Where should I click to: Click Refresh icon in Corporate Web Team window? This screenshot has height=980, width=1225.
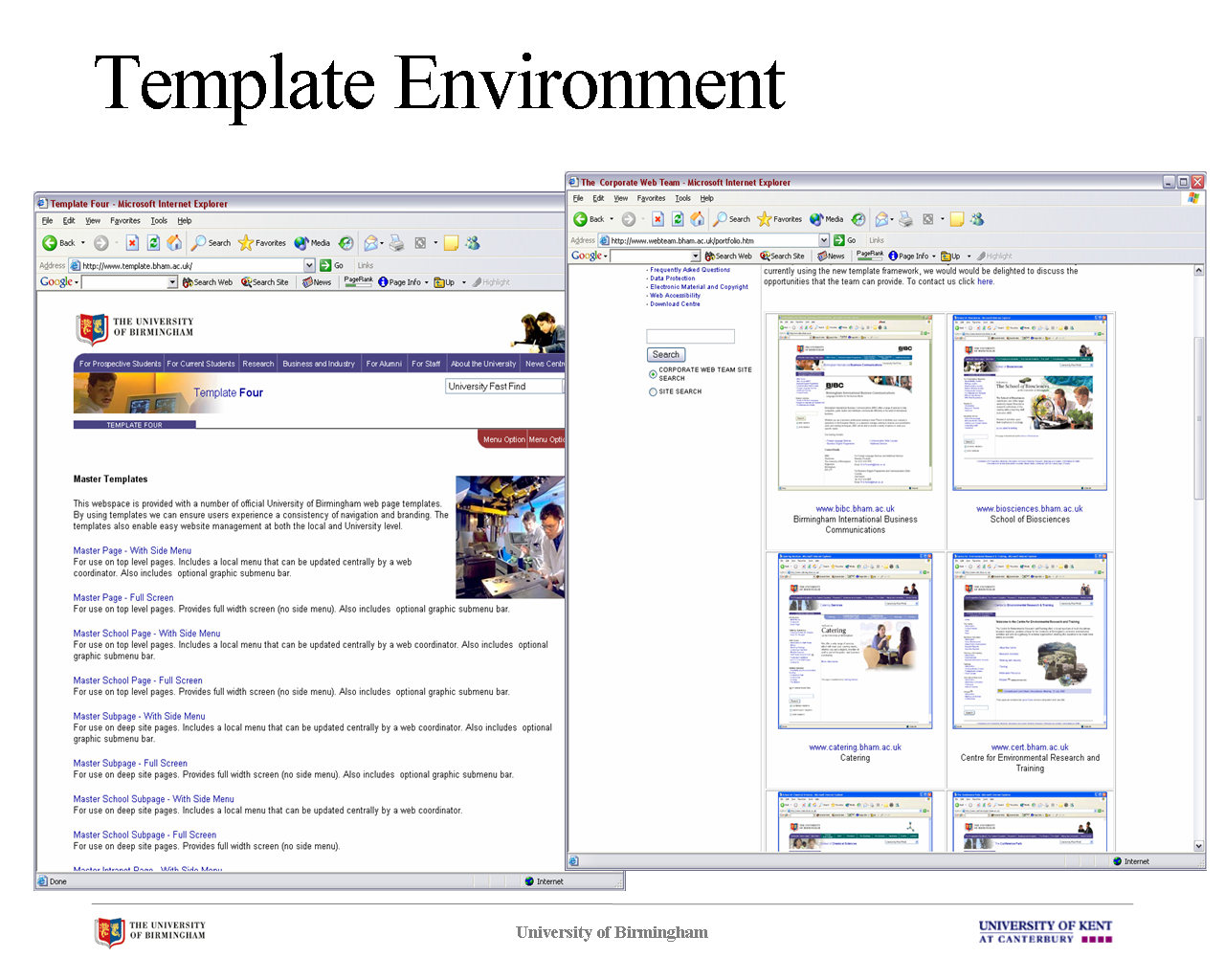point(678,219)
